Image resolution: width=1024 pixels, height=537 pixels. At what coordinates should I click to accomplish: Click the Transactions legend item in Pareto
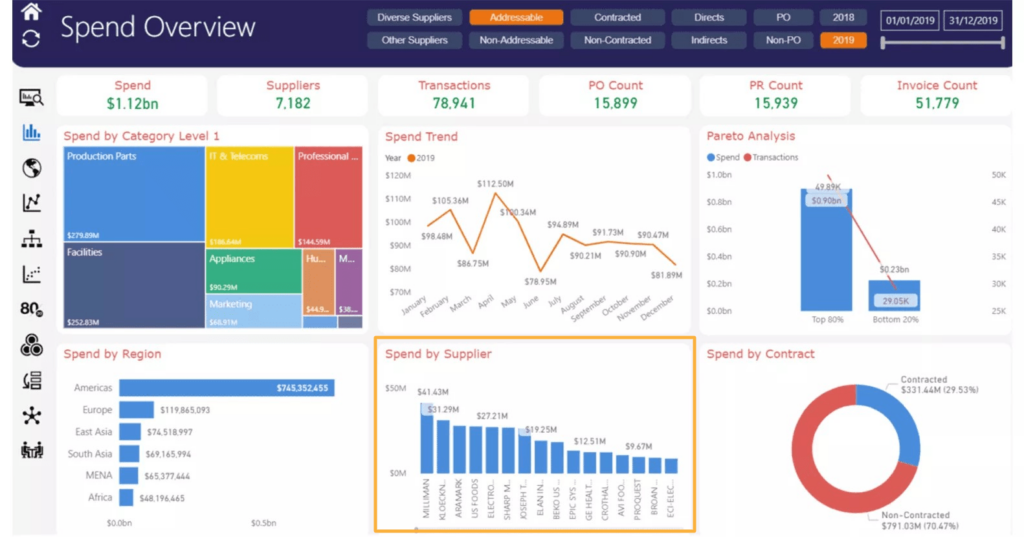pyautogui.click(x=771, y=157)
